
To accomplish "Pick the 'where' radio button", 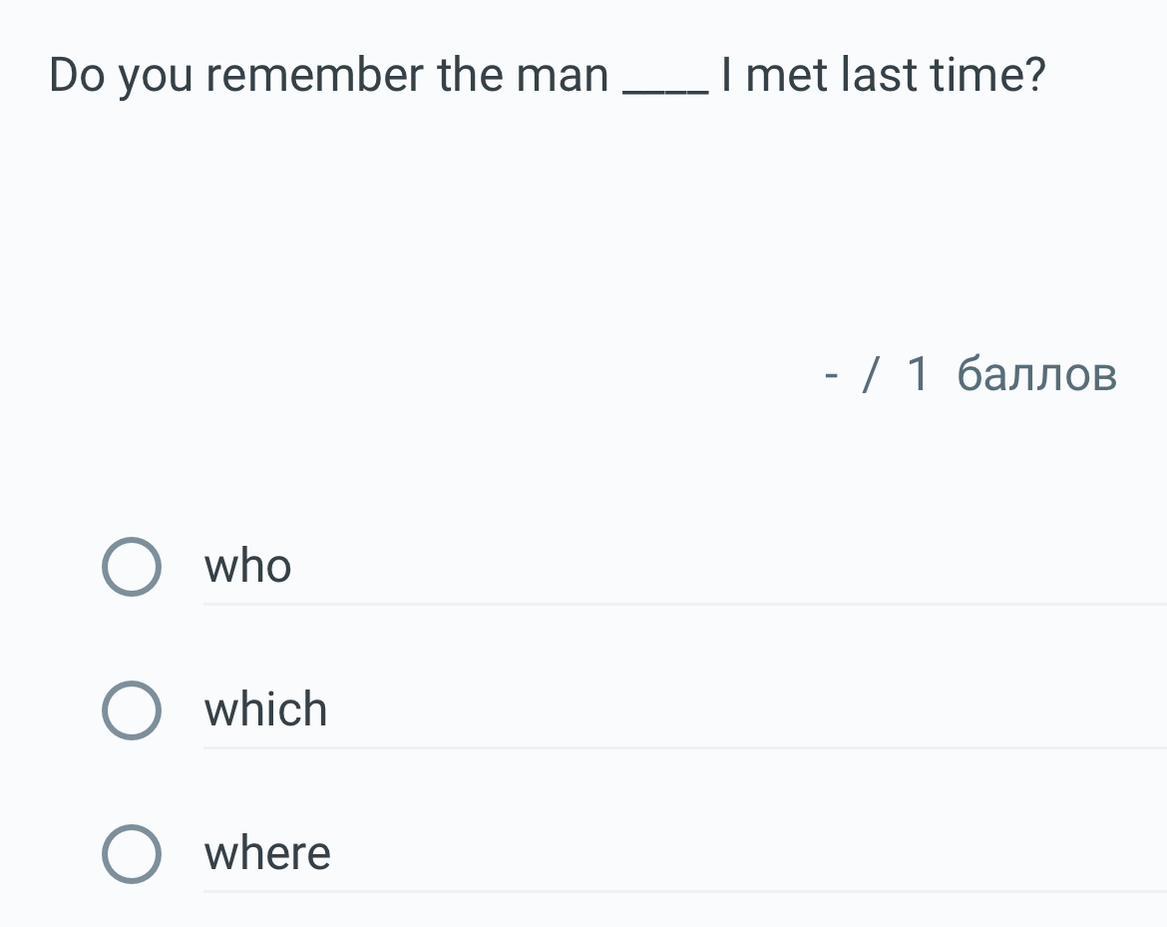I will [x=131, y=855].
